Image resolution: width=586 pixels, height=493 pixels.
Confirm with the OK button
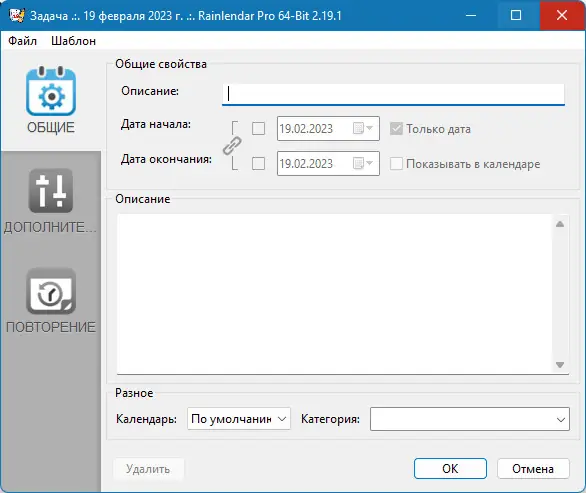(450, 469)
